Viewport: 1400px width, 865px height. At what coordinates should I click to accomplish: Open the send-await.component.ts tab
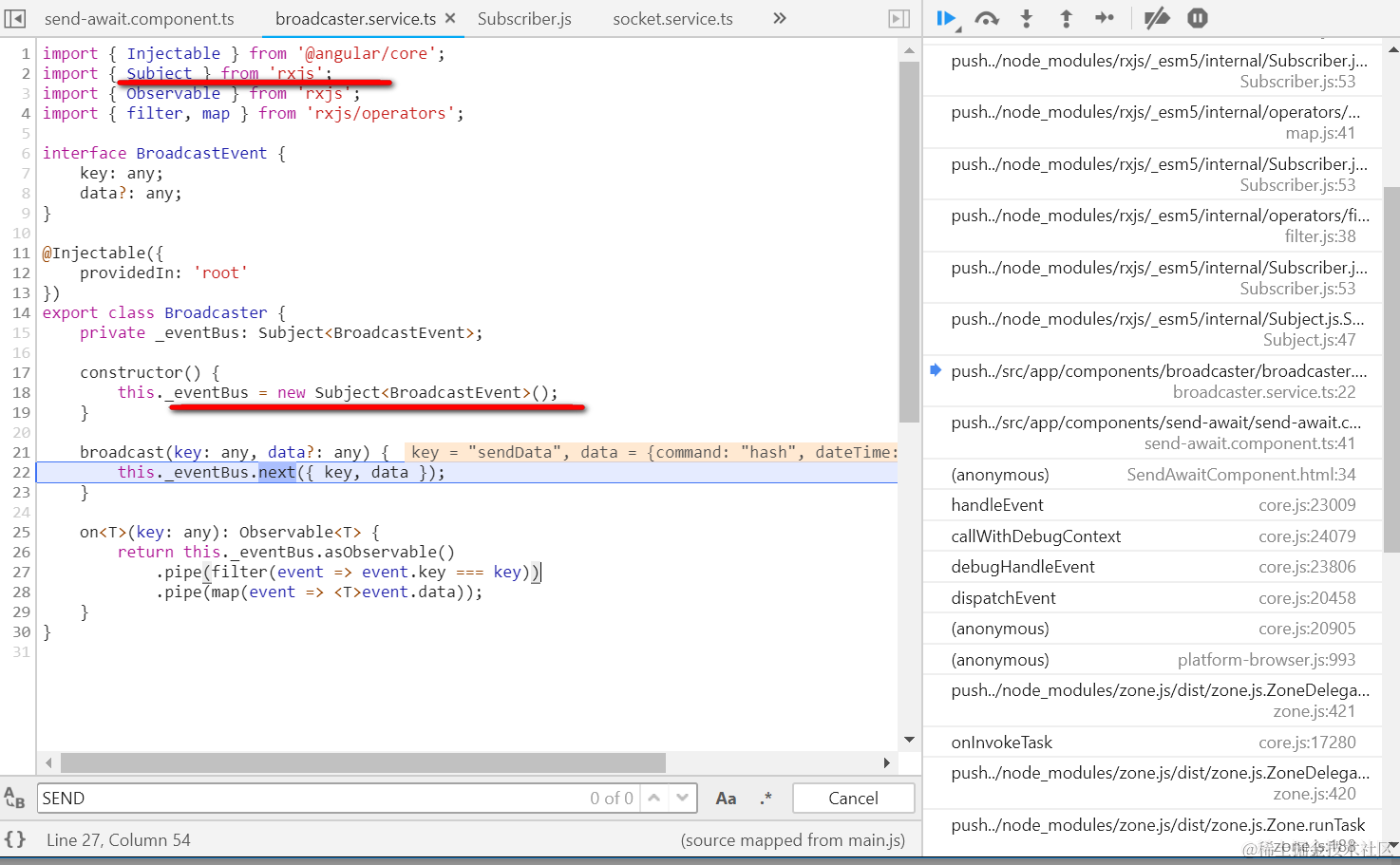(140, 19)
